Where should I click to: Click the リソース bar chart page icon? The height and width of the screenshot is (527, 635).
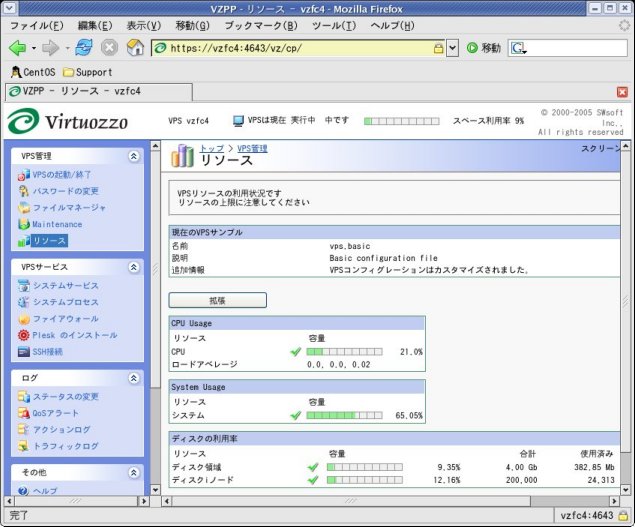183,156
